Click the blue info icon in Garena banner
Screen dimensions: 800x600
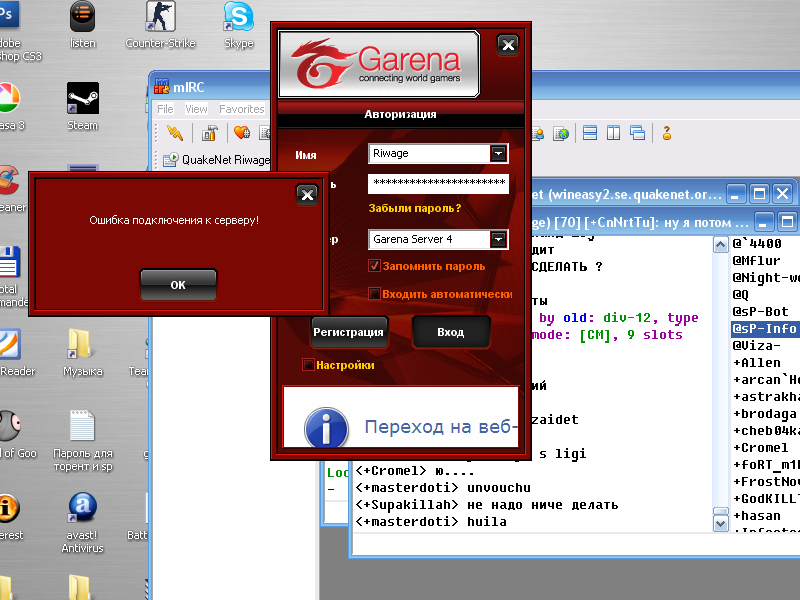326,428
